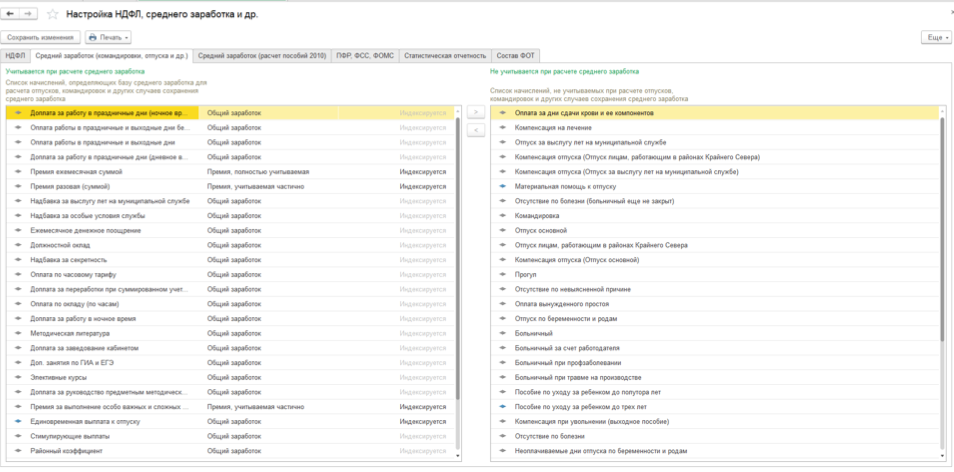
Task: Select the Ежемесячное денежное поощрение row
Action: point(230,231)
